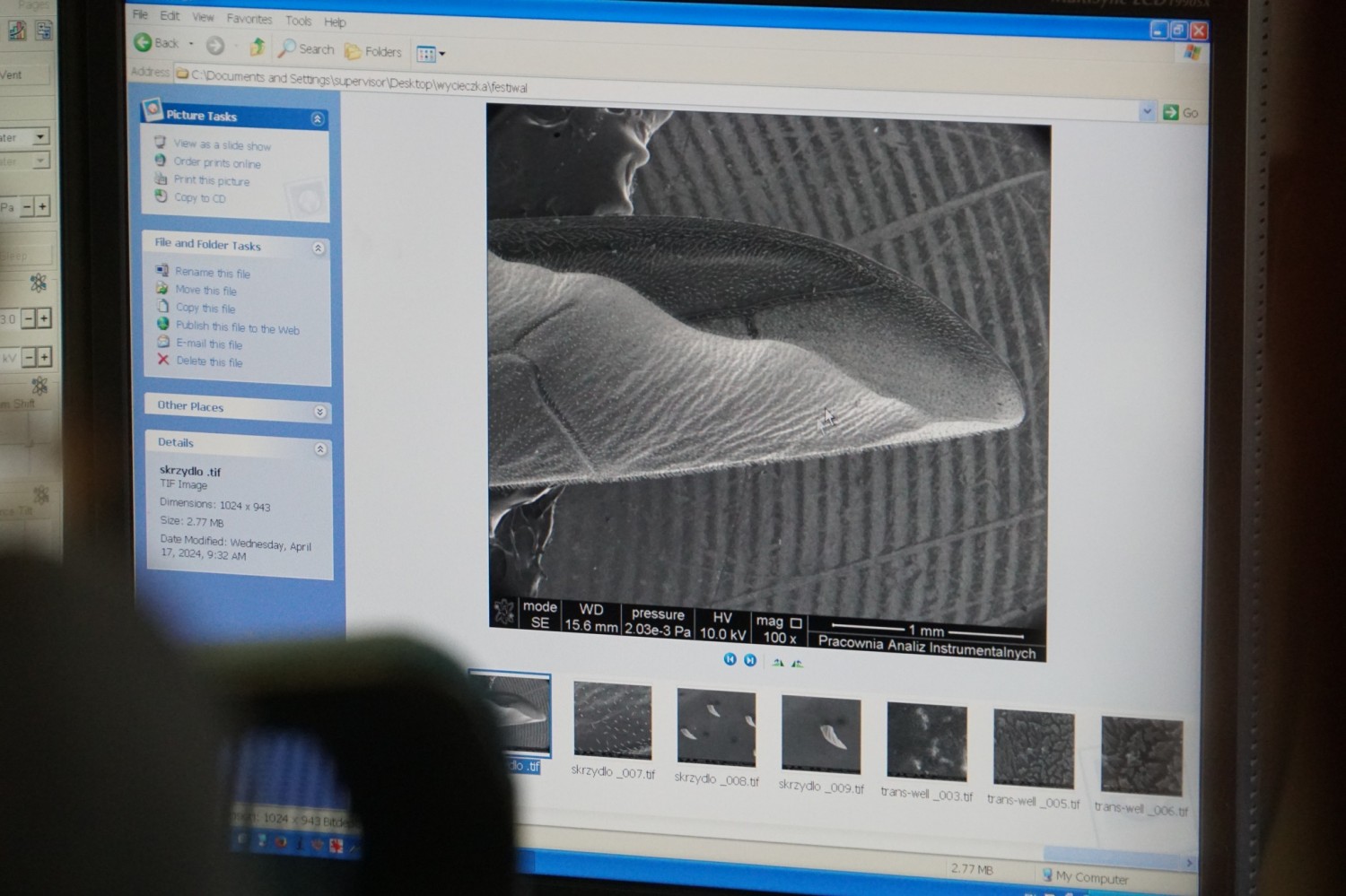
Task: Click the slide show icon in Picture Tasks
Action: click(160, 142)
